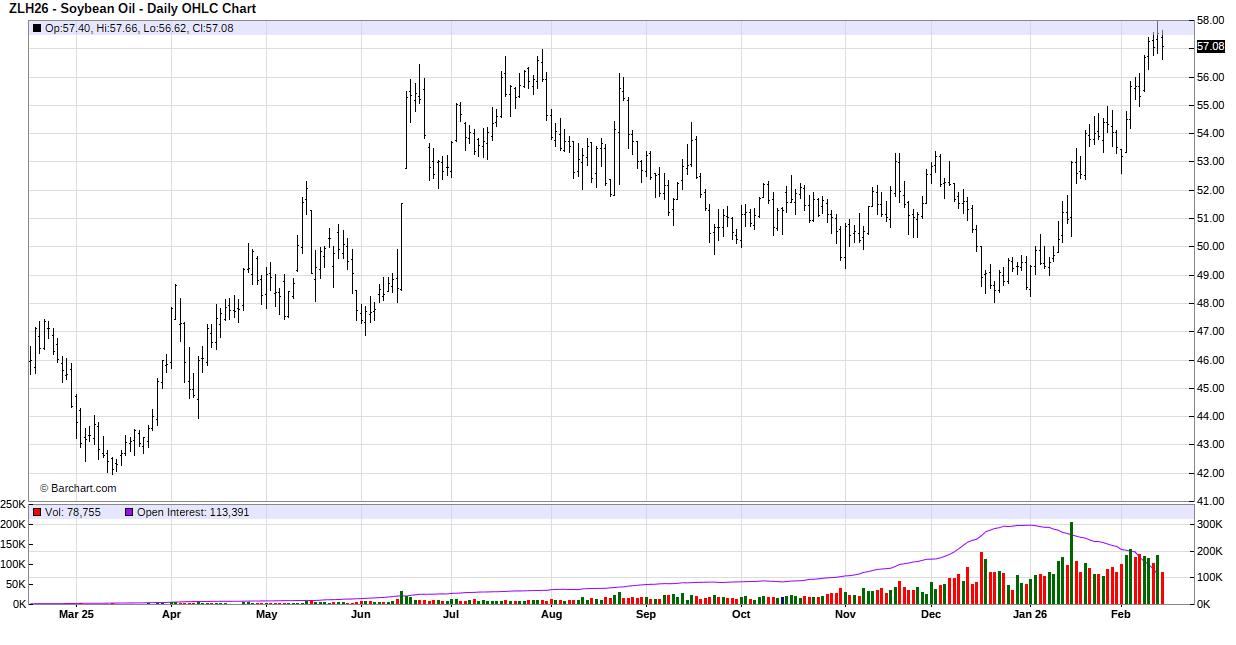Click the red Vol legend swatch
This screenshot has width=1236, height=645.
(37, 512)
